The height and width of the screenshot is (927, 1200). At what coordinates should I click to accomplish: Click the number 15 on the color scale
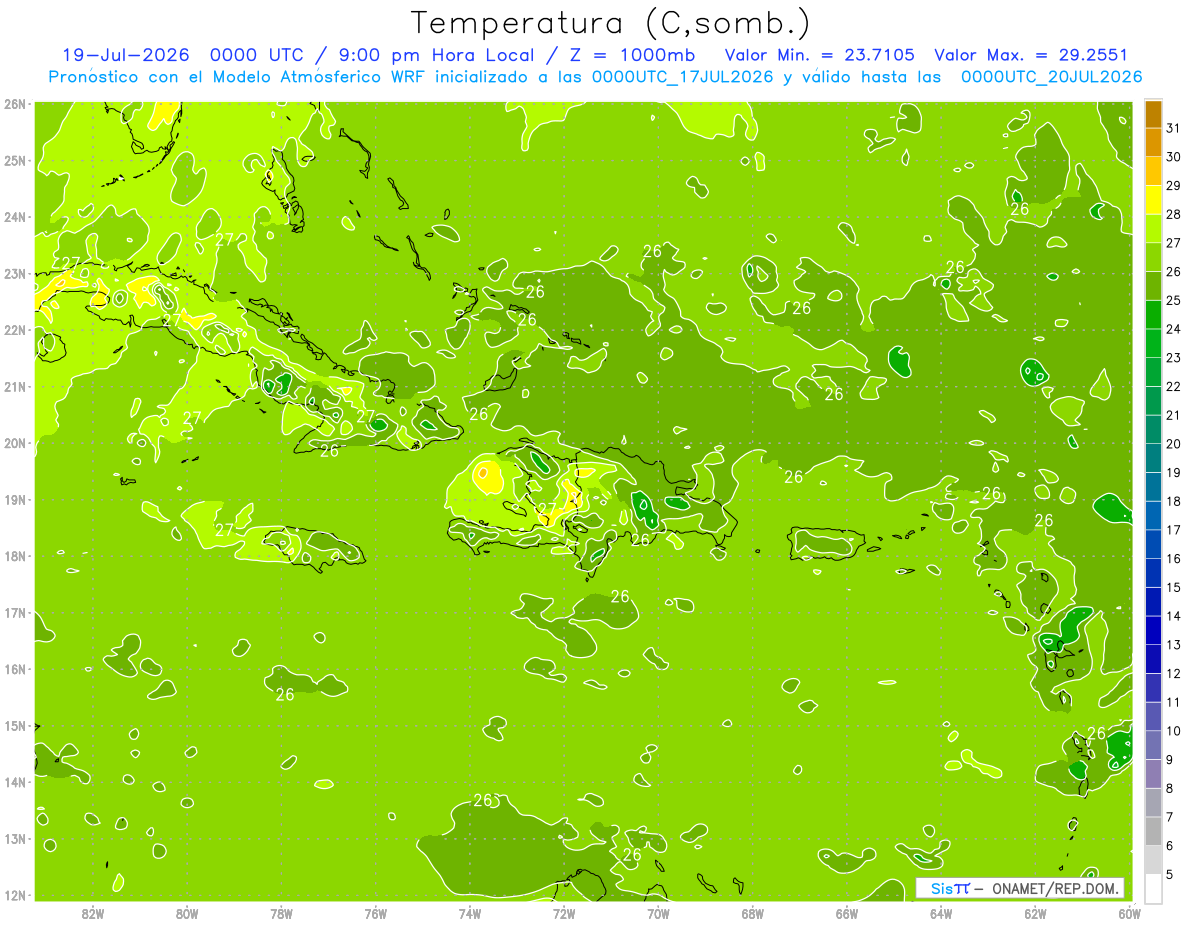[1173, 587]
